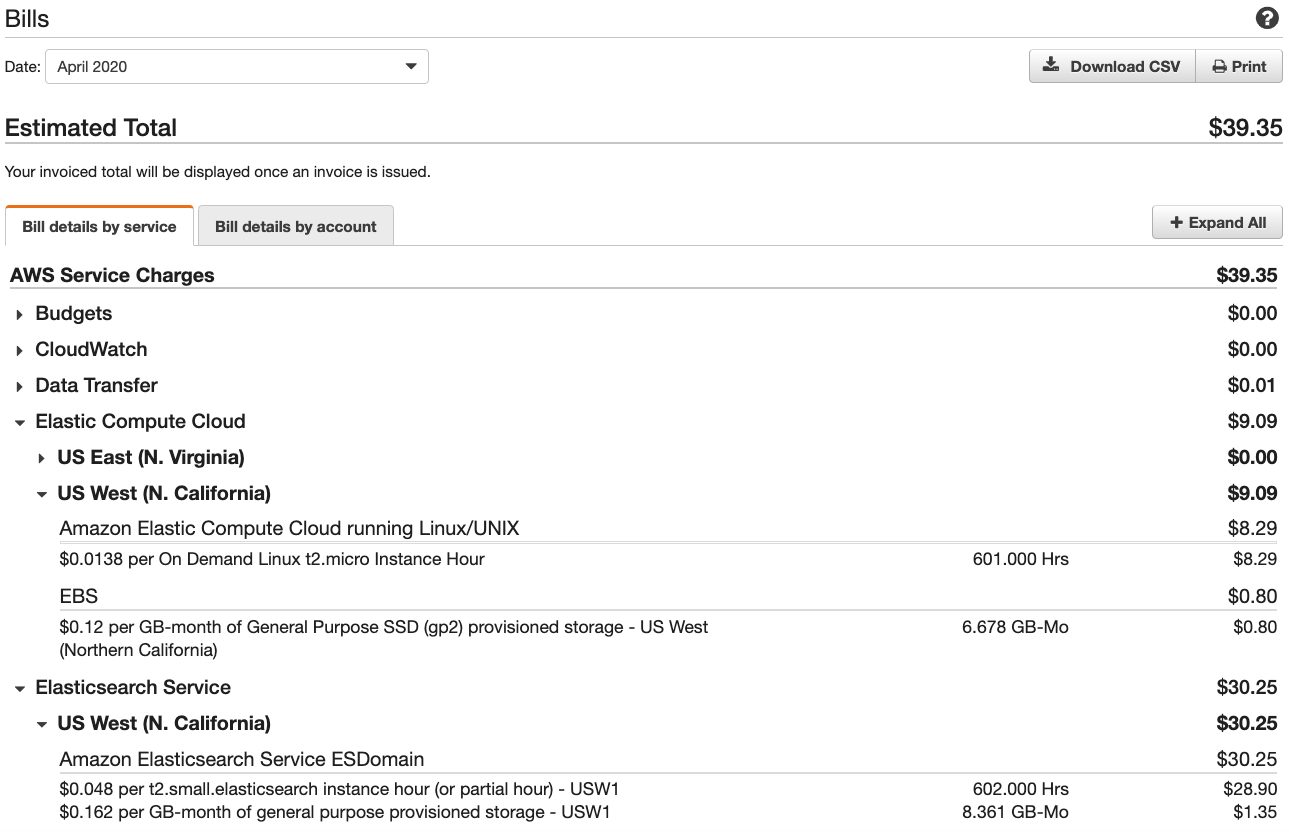The image size is (1289, 832).
Task: Collapse US West region under Elastic Compute Cloud
Action: point(41,494)
